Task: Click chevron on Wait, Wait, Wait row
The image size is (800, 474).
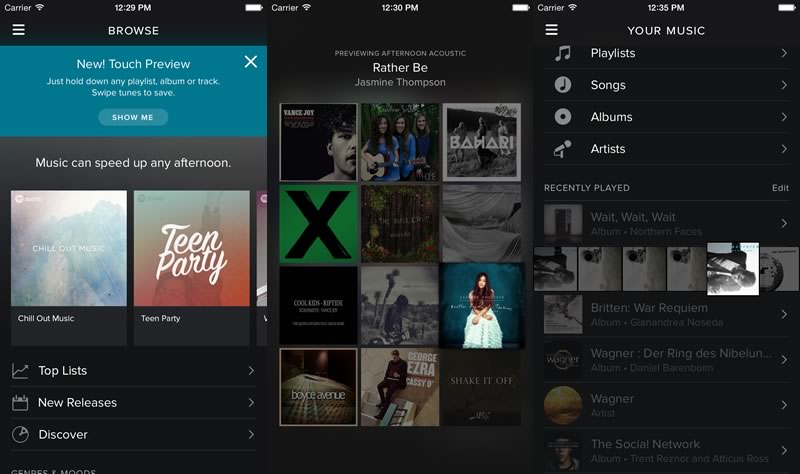Action: 784,223
